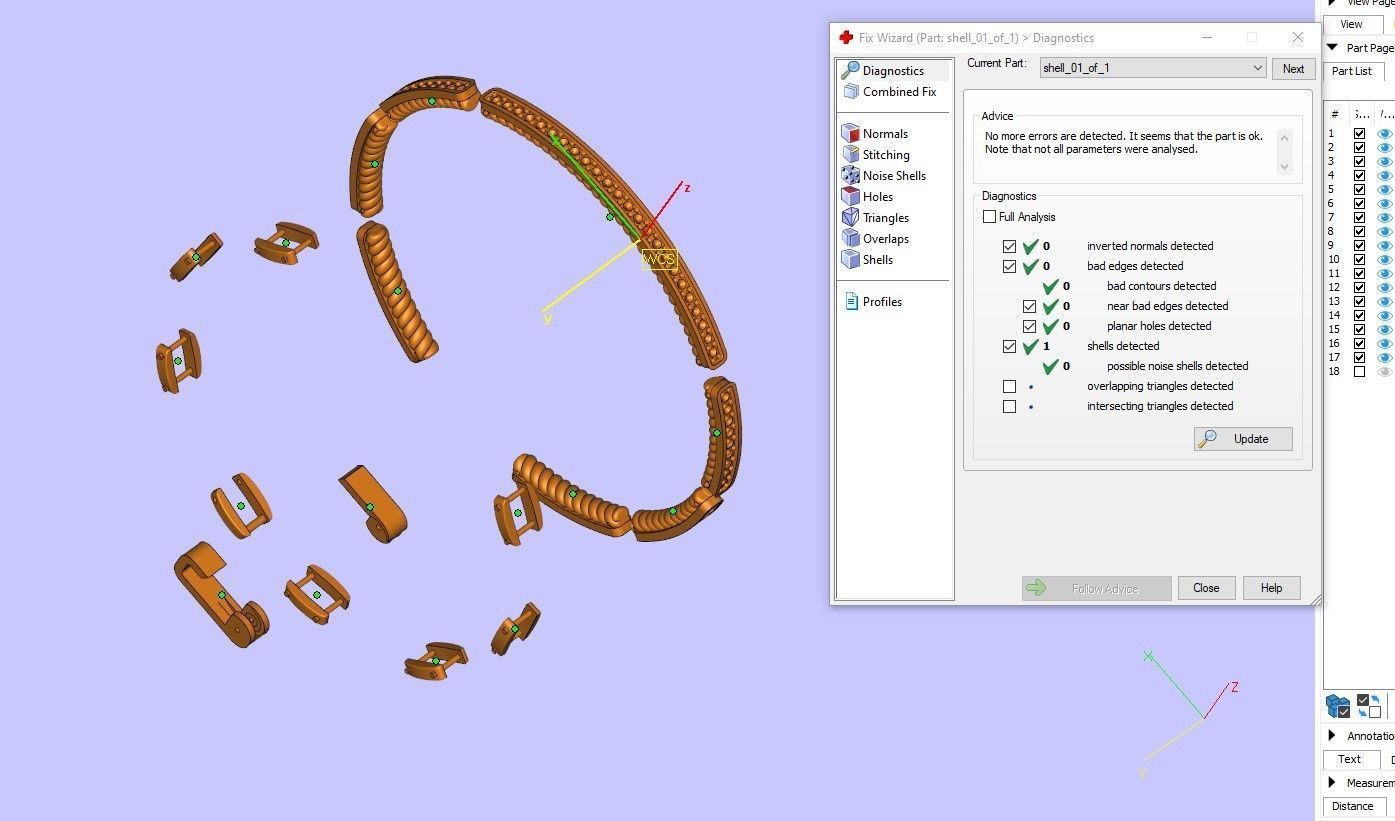Viewport: 1395px width, 821px height.
Task: Enable overlapping triangles detected checkbox
Action: [1009, 386]
